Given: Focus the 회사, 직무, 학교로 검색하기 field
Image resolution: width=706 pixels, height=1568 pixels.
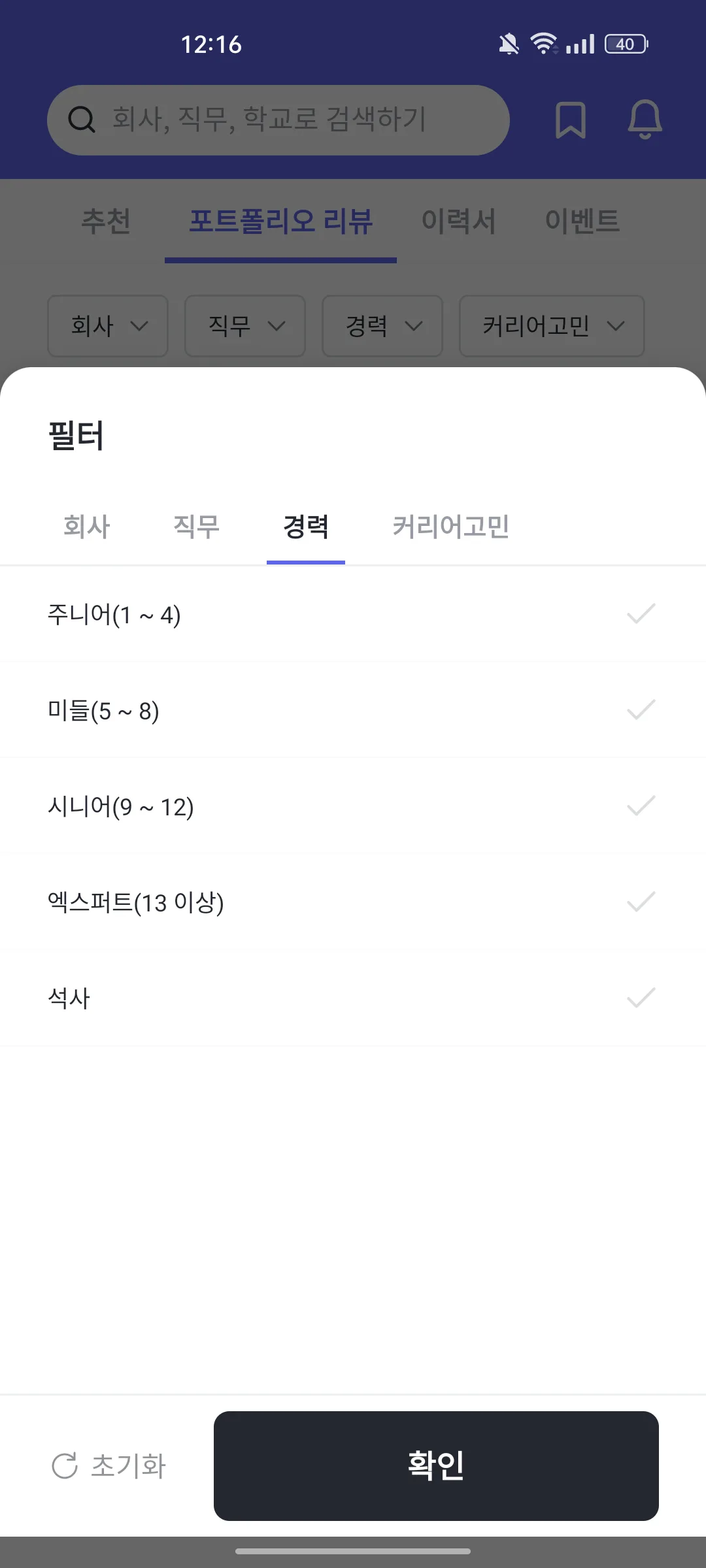Looking at the screenshot, I should point(278,120).
